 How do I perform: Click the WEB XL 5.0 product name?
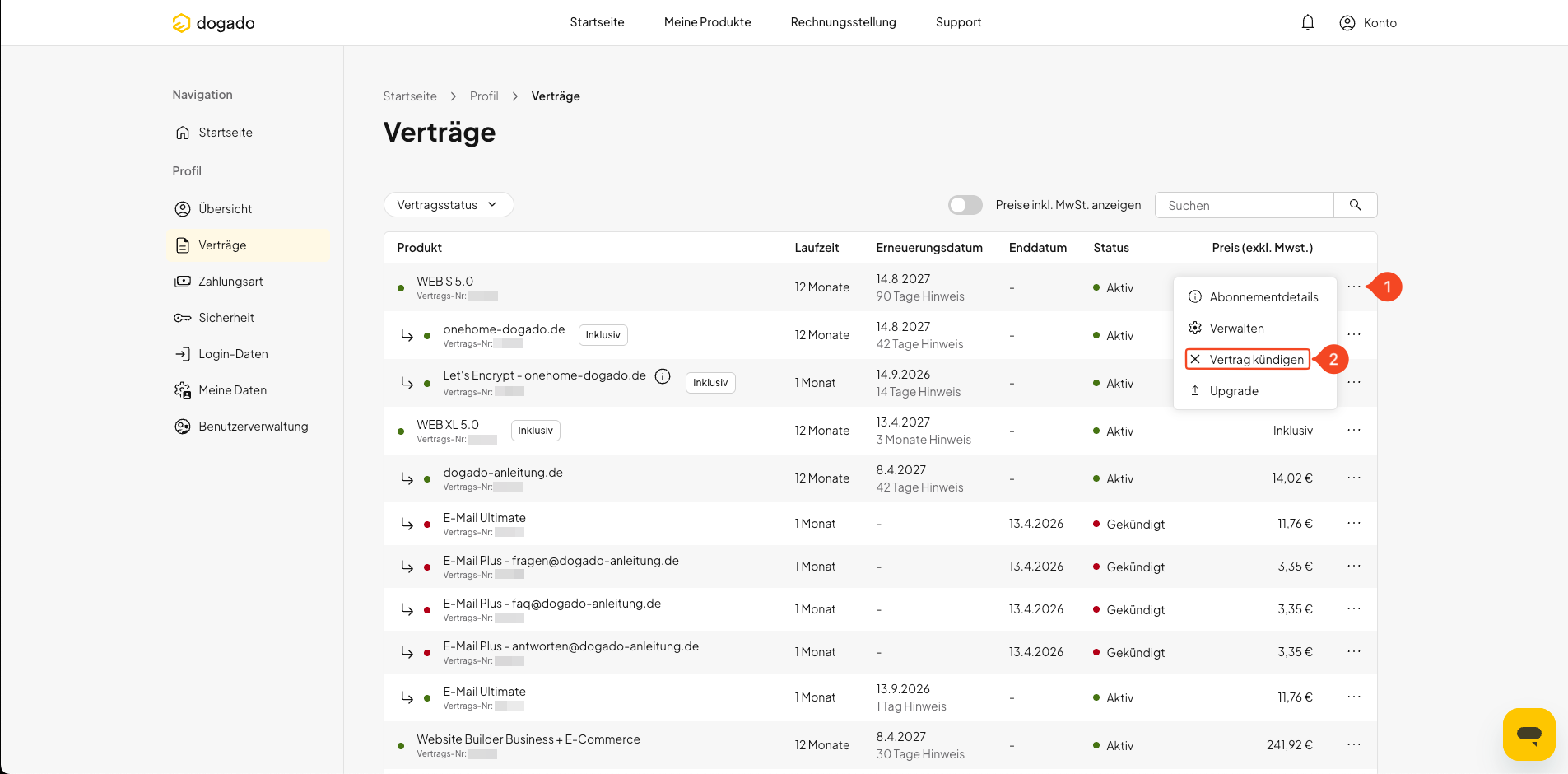[x=448, y=425]
